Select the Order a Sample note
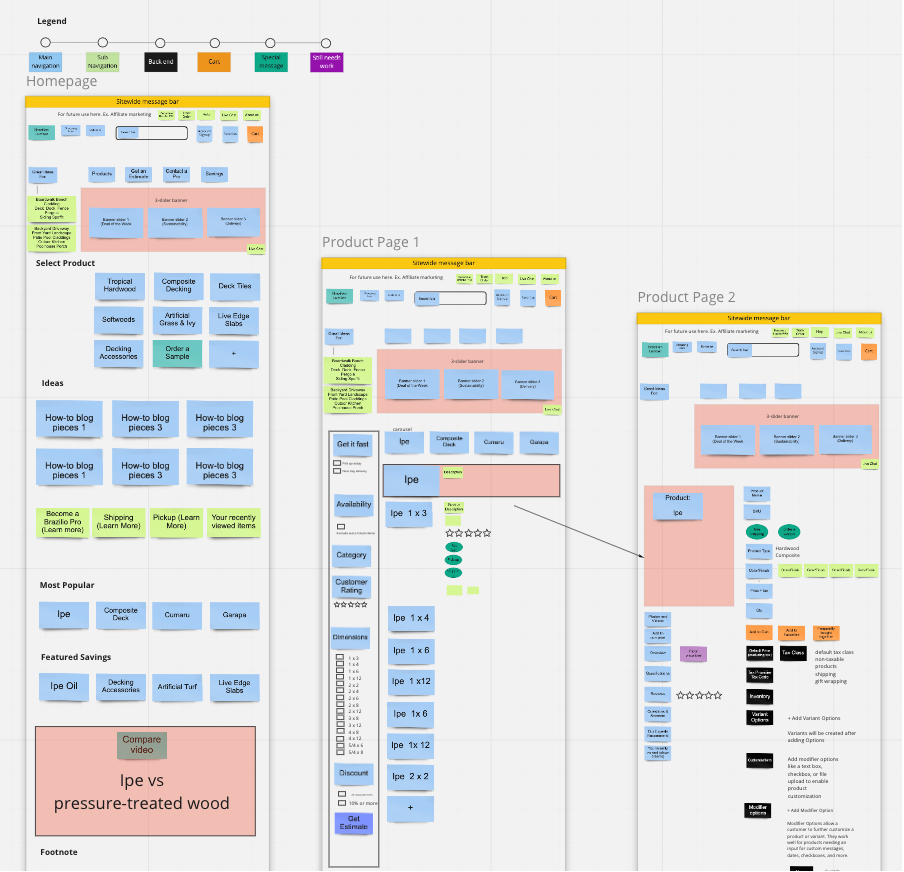The height and width of the screenshot is (872, 904). pyautogui.click(x=177, y=354)
